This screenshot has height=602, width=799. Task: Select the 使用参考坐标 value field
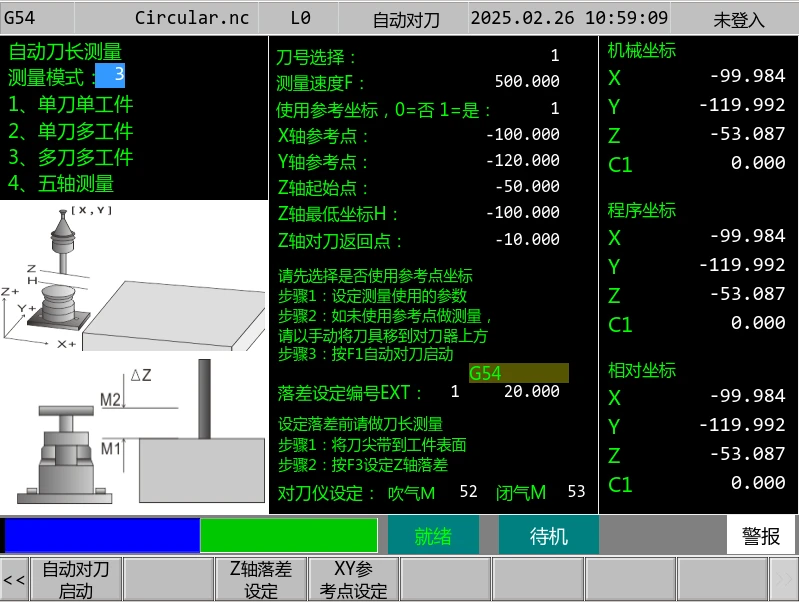click(x=554, y=108)
